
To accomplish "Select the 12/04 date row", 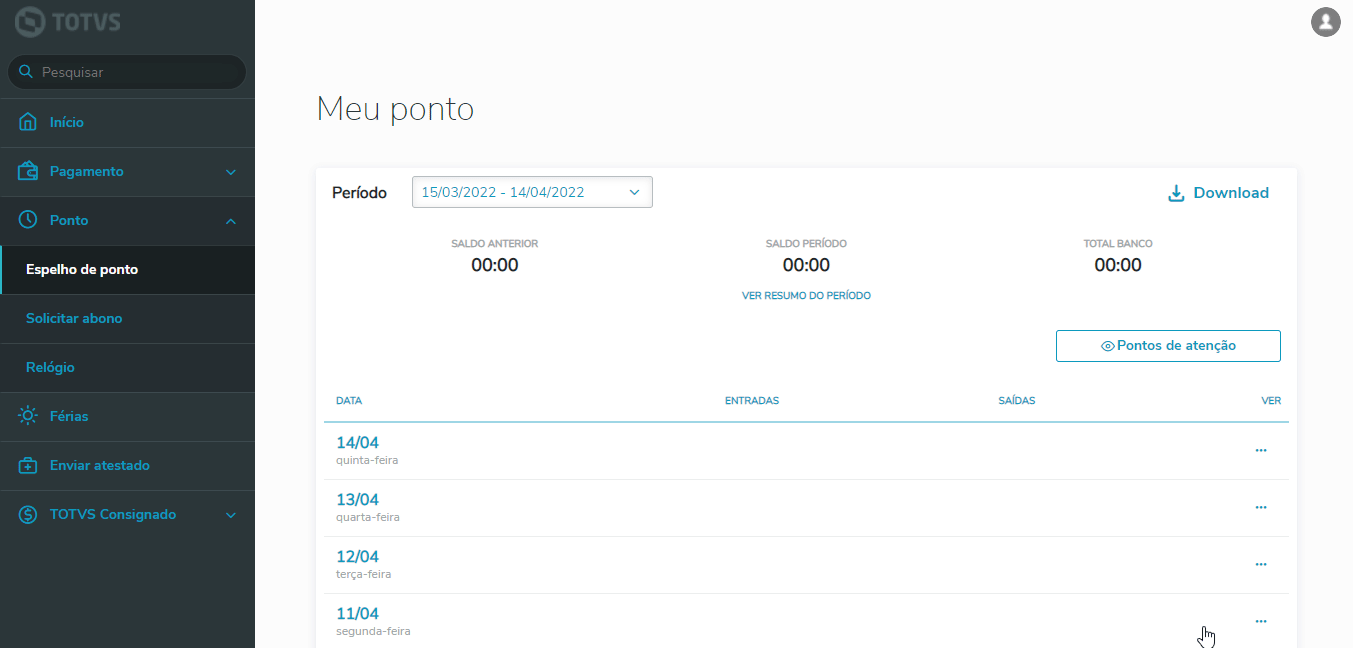I will (x=806, y=565).
